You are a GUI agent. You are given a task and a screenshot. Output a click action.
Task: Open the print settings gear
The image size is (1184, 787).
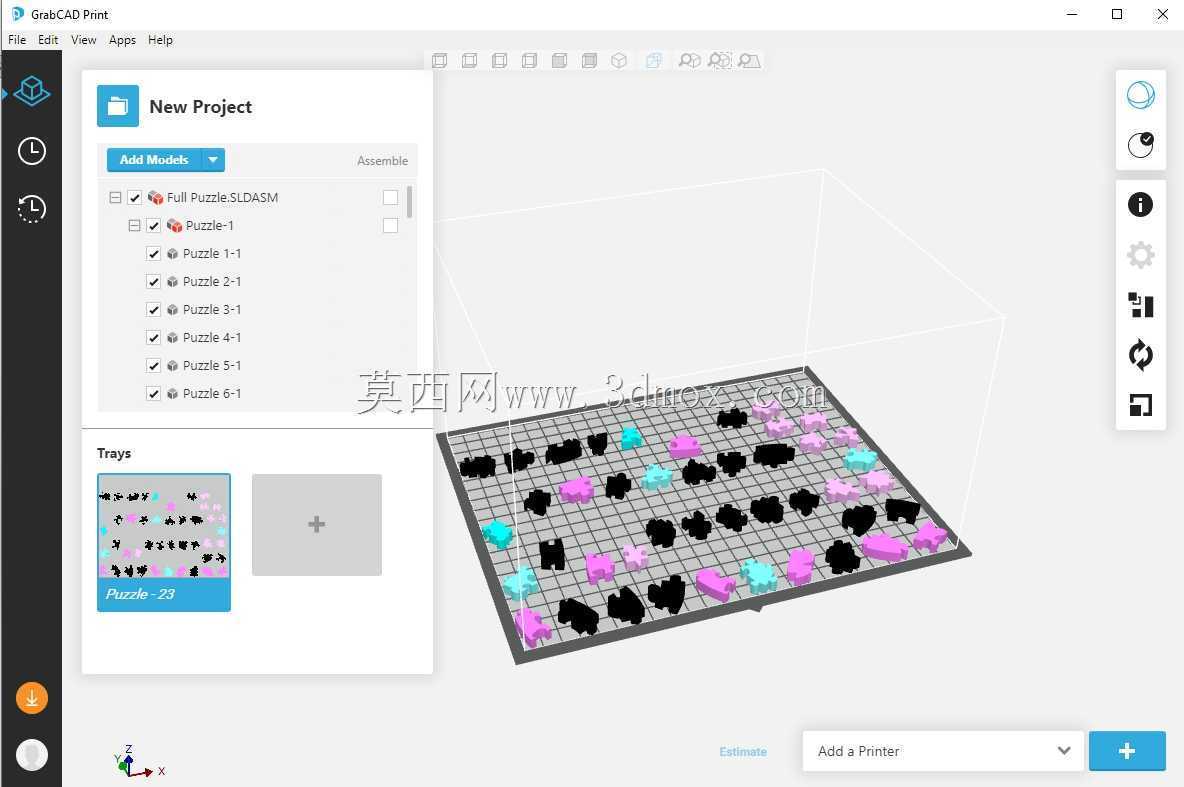click(x=1140, y=255)
